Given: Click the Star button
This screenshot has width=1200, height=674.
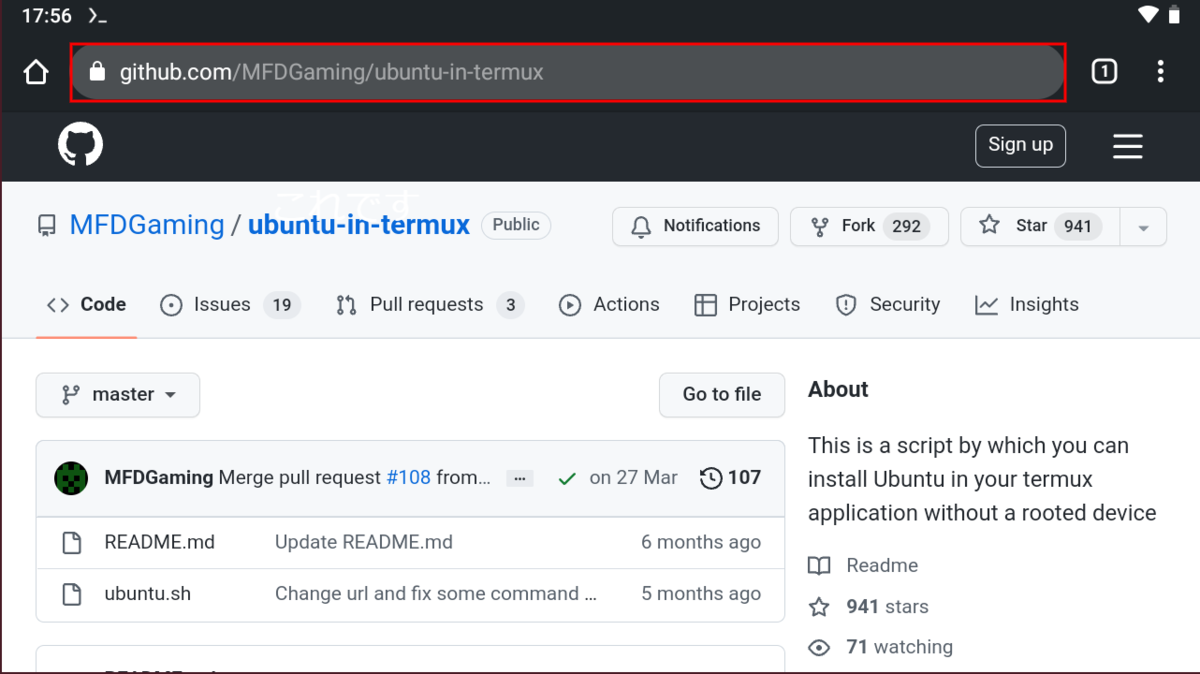Looking at the screenshot, I should [x=1040, y=226].
